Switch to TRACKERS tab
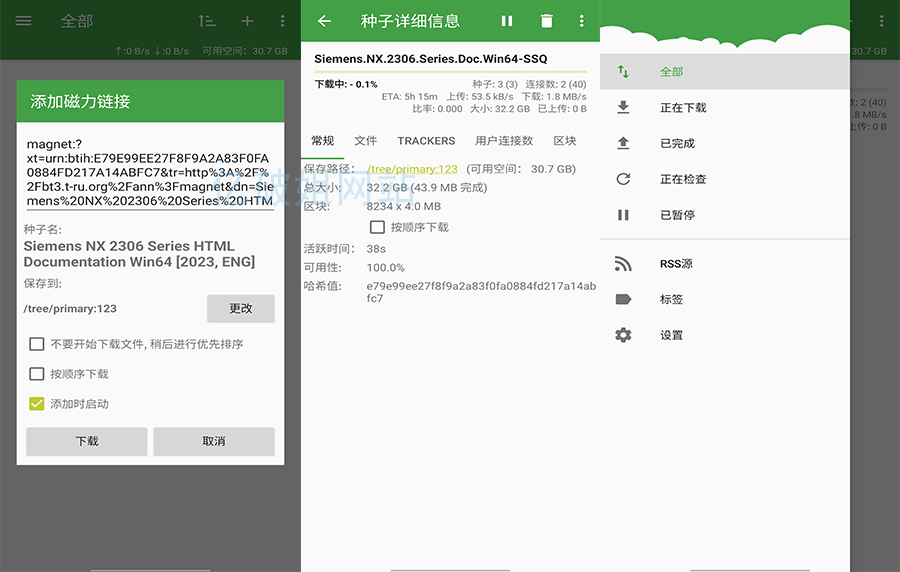This screenshot has width=900, height=572. [x=426, y=141]
